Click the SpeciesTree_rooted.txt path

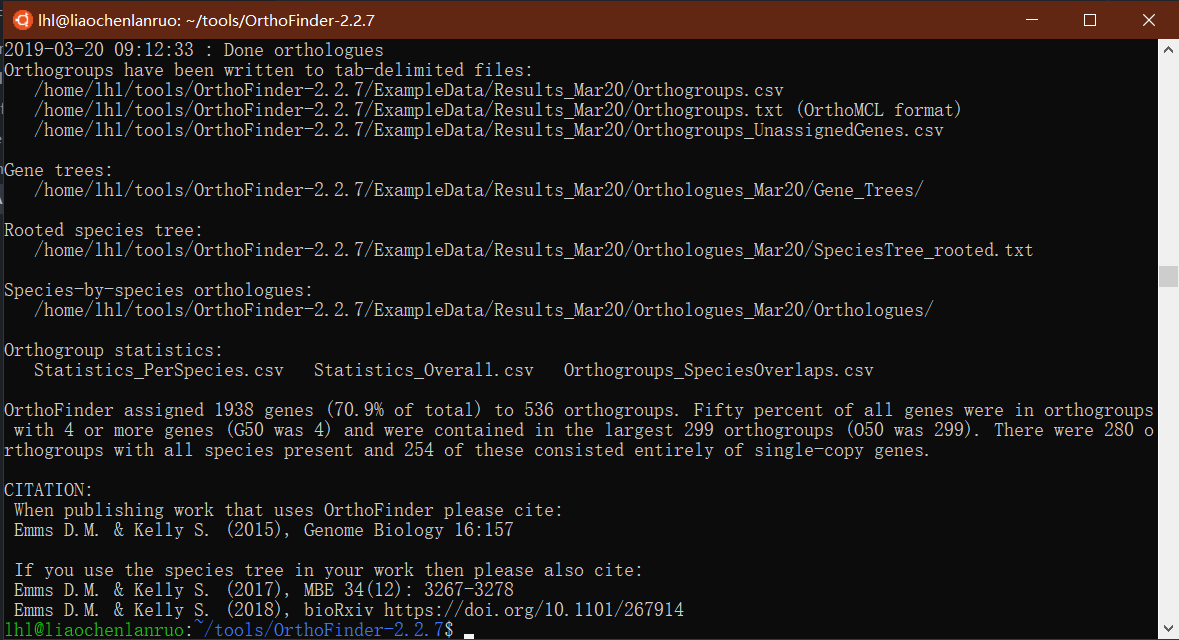(x=533, y=250)
